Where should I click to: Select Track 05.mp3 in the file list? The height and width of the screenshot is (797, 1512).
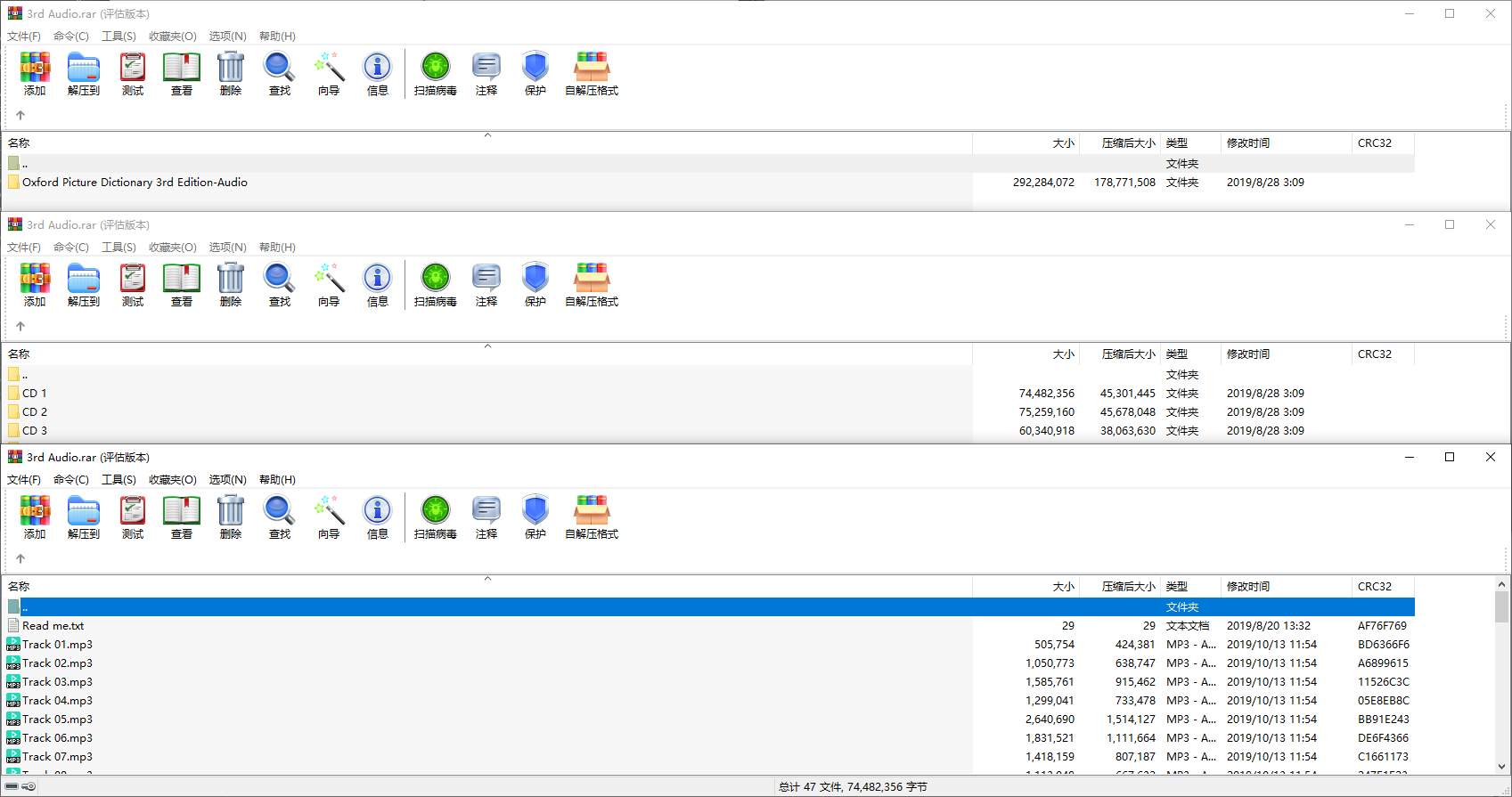click(x=57, y=720)
